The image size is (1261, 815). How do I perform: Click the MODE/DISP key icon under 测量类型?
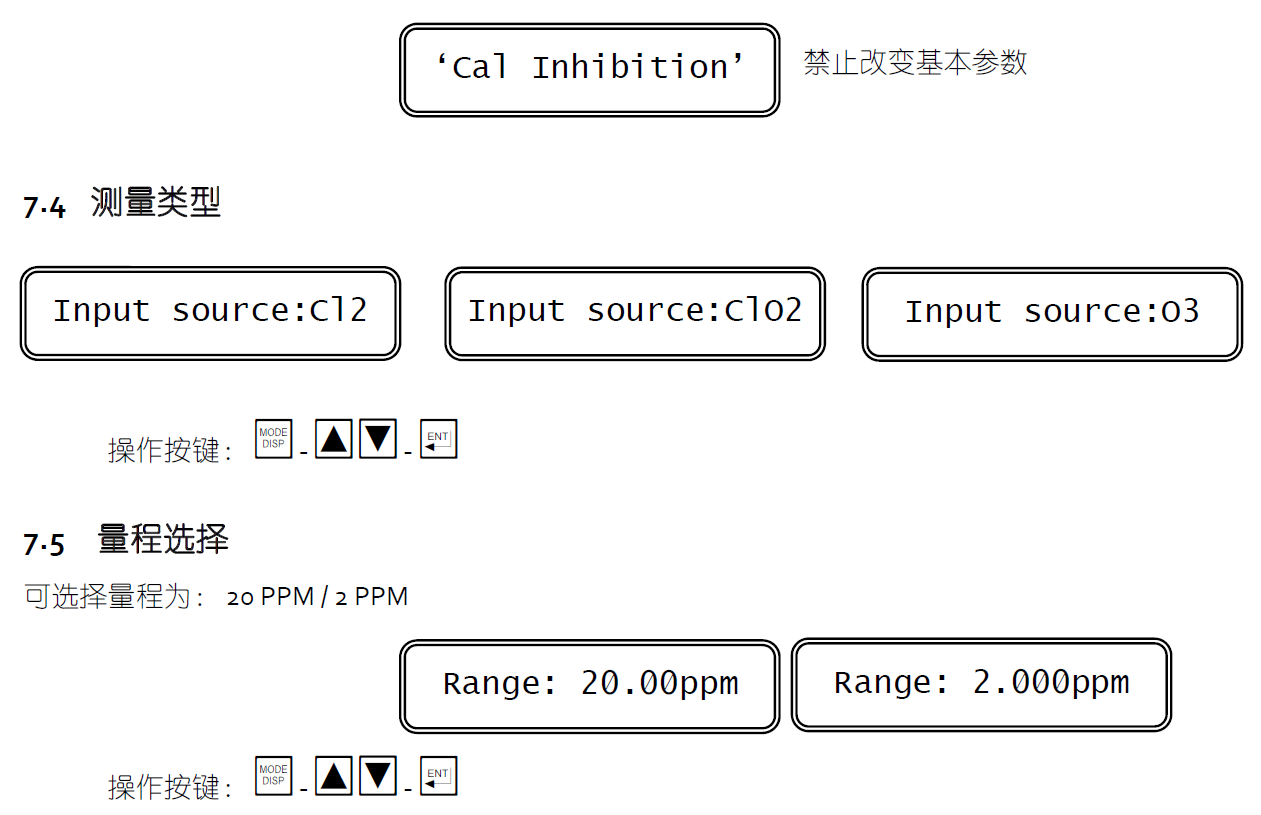click(273, 439)
